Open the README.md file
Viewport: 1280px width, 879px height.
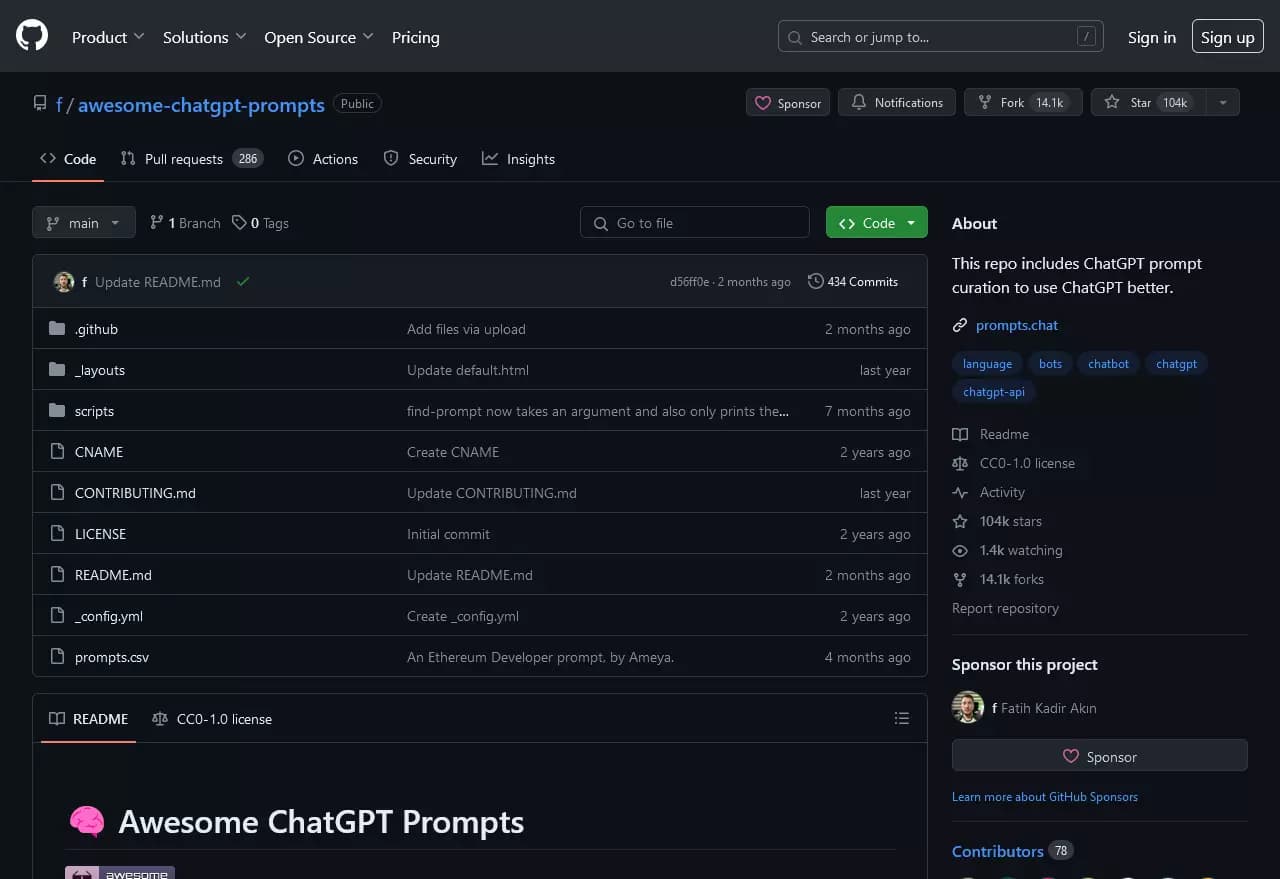[113, 575]
